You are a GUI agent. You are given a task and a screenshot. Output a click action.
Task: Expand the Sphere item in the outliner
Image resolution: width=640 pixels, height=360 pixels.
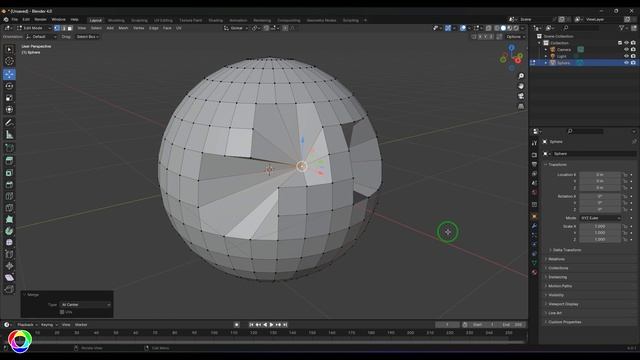coord(546,63)
